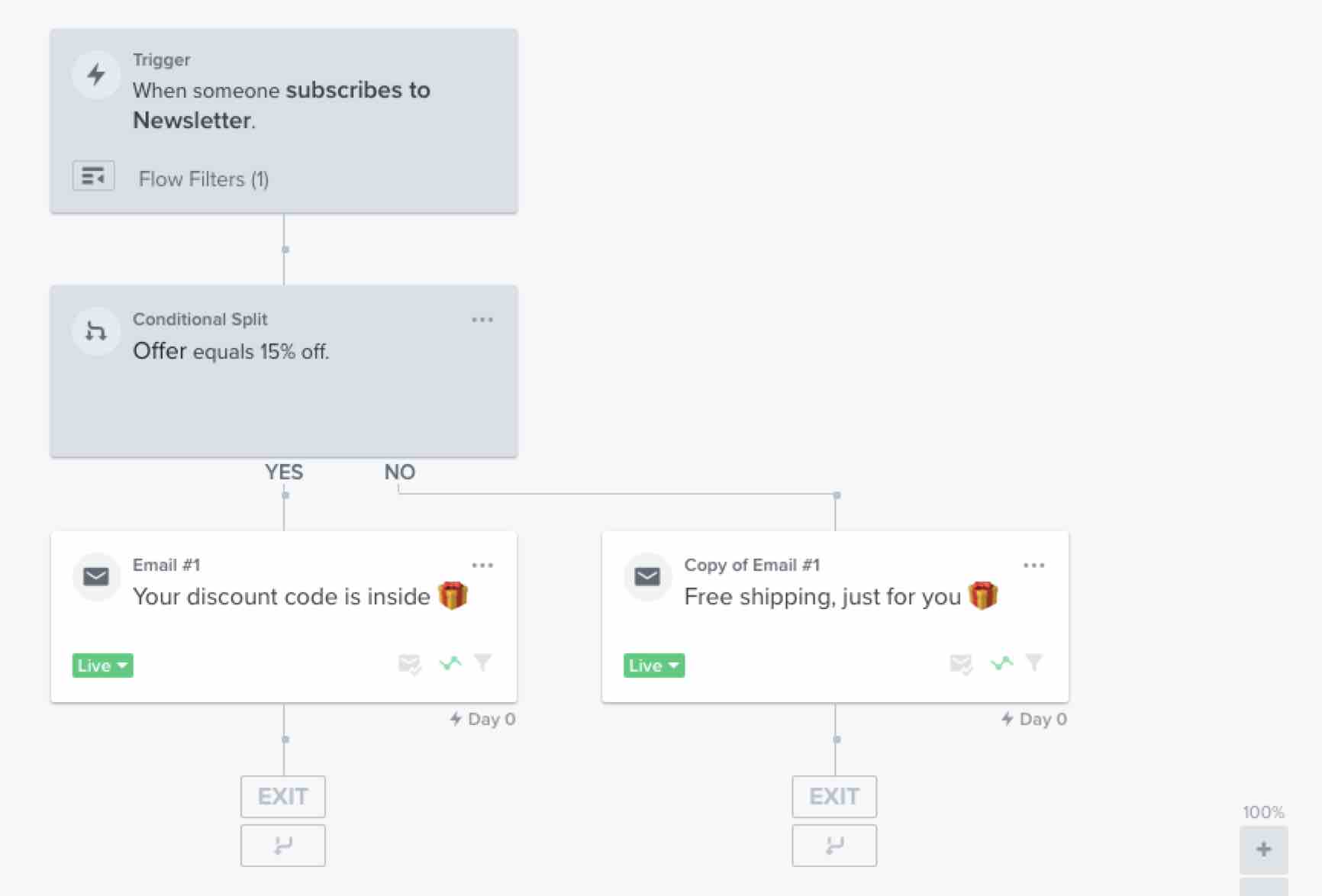Viewport: 1322px width, 896px height.
Task: Click the envelope icon on Email #1
Action: tap(96, 577)
